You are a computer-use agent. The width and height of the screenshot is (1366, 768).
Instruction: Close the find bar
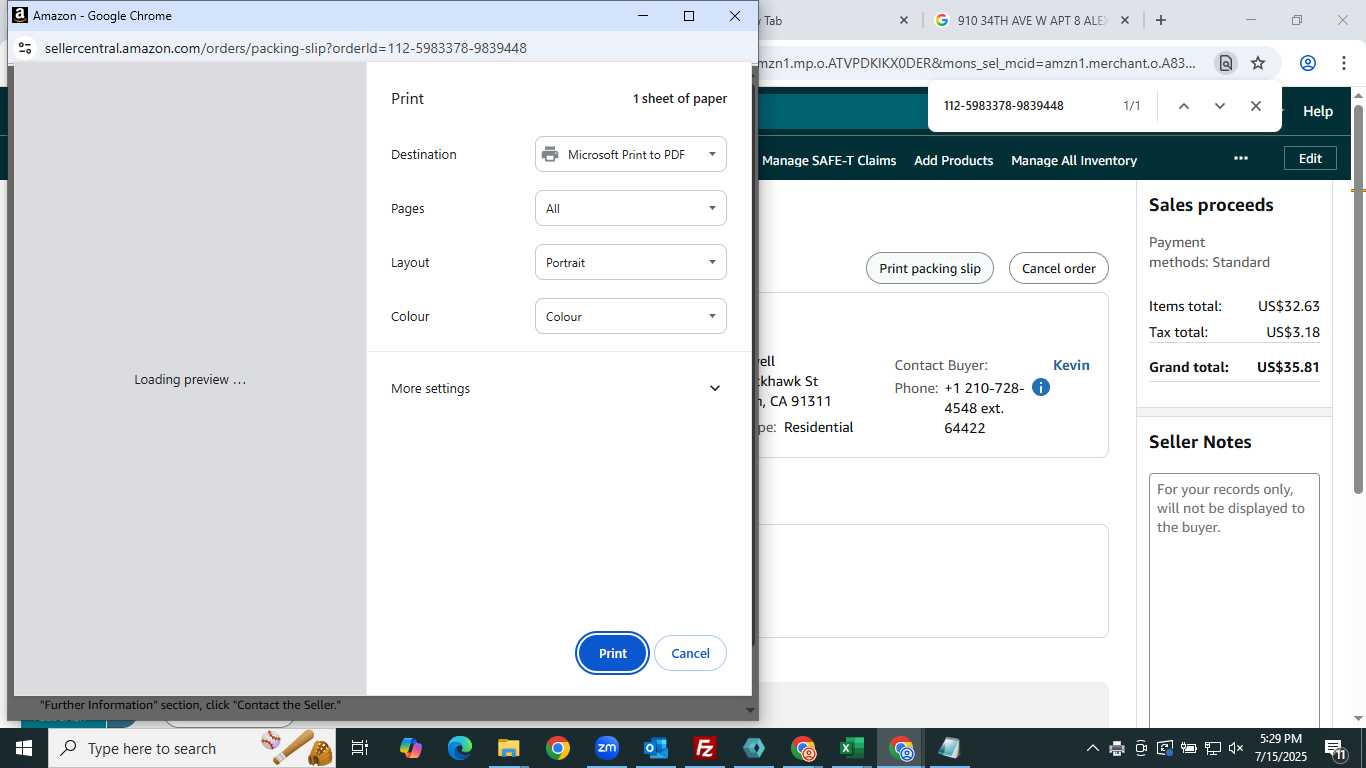point(1256,106)
